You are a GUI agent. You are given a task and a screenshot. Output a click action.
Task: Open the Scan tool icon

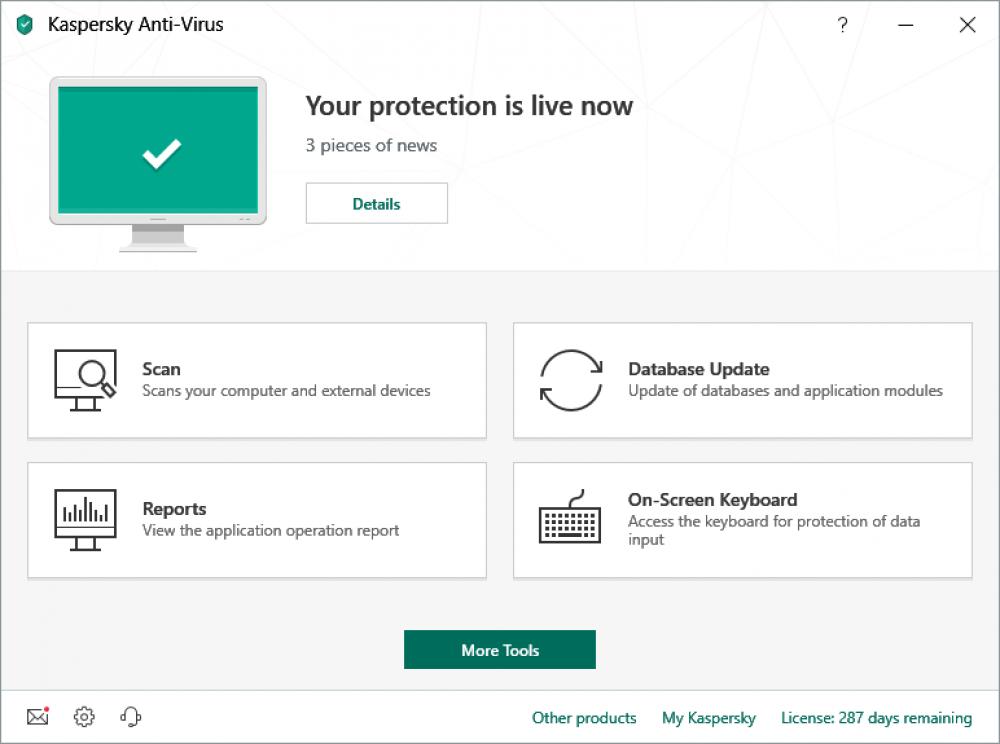click(84, 381)
